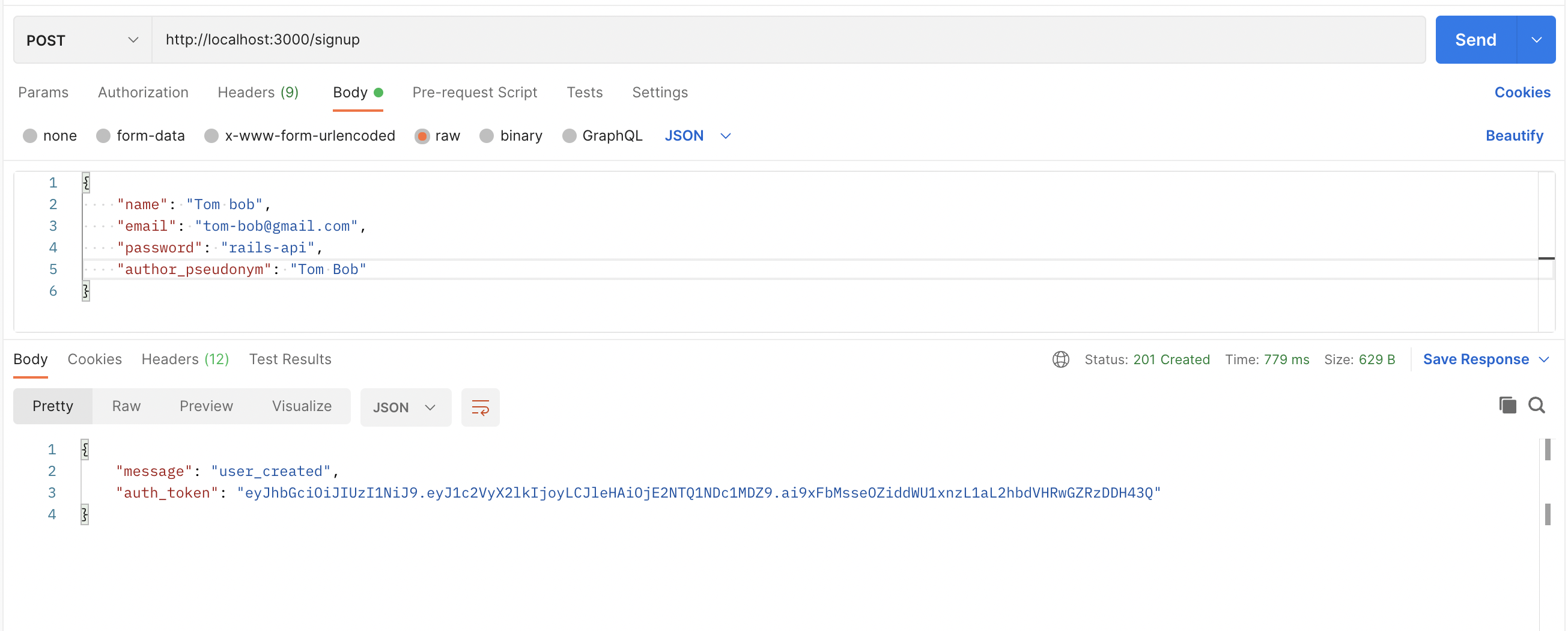Search within the response body
Viewport: 1568px width, 631px height.
[x=1537, y=405]
